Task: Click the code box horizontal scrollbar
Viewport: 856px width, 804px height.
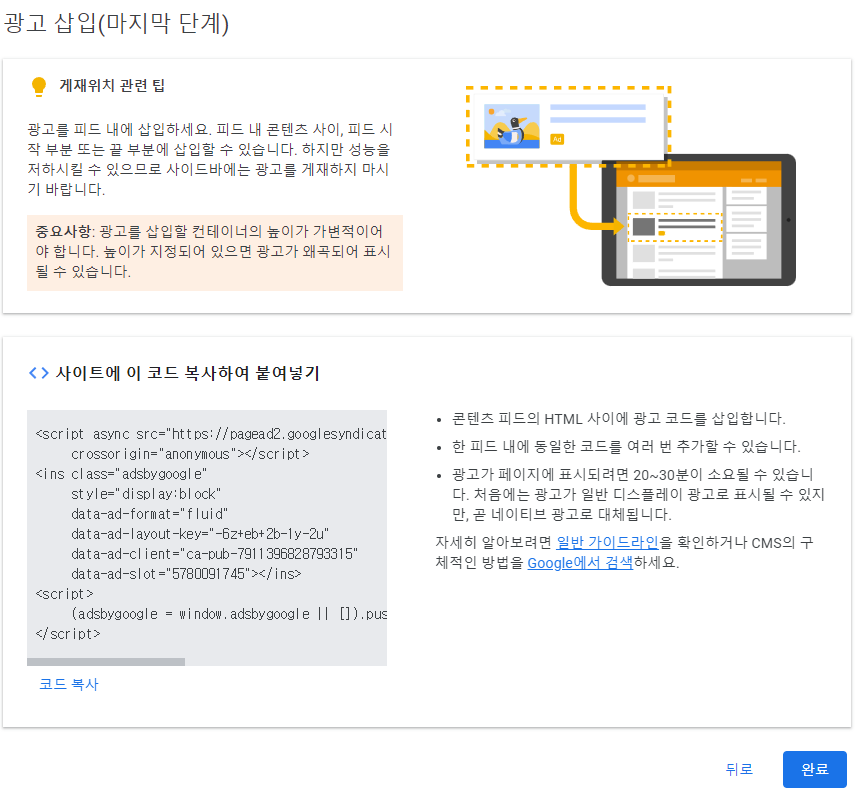Action: coord(106,662)
